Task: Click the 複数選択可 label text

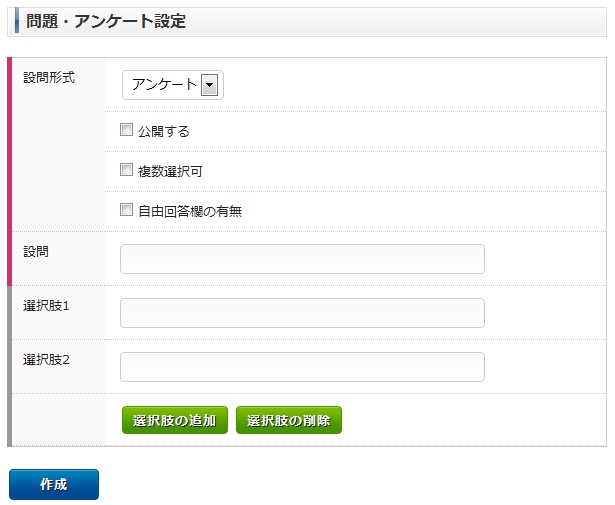Action: [x=170, y=171]
